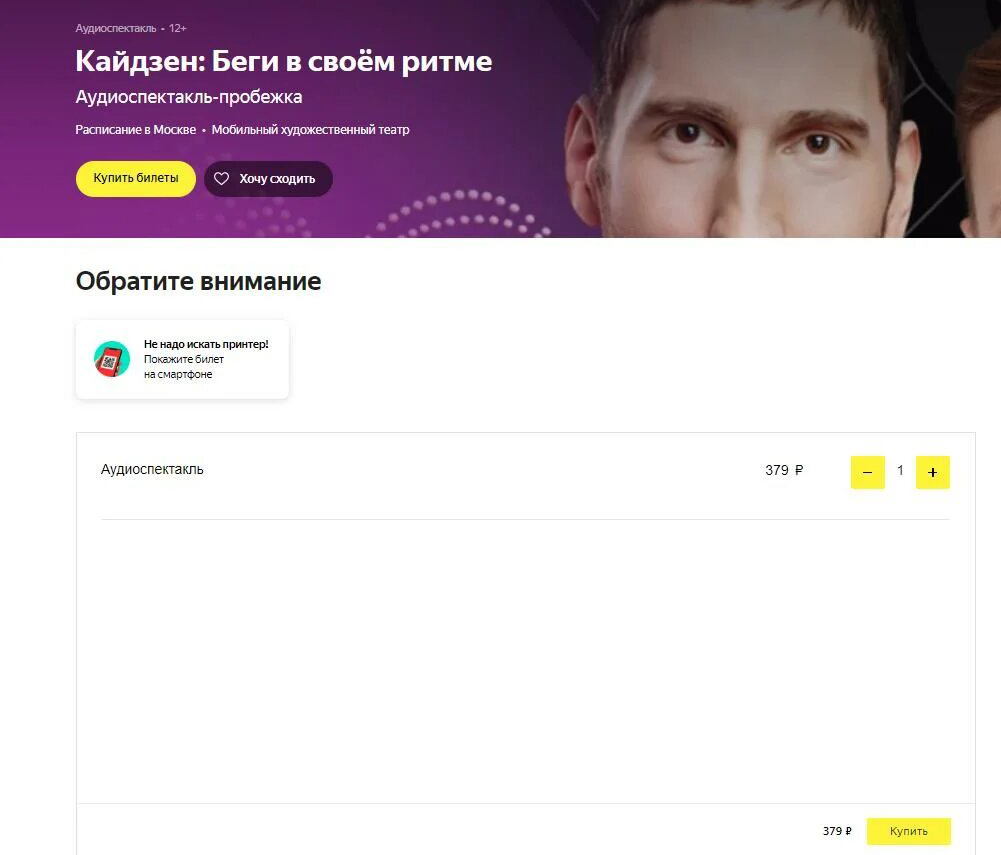Image resolution: width=1001 pixels, height=855 pixels.
Task: Click the 12+ age rating label
Action: [177, 28]
